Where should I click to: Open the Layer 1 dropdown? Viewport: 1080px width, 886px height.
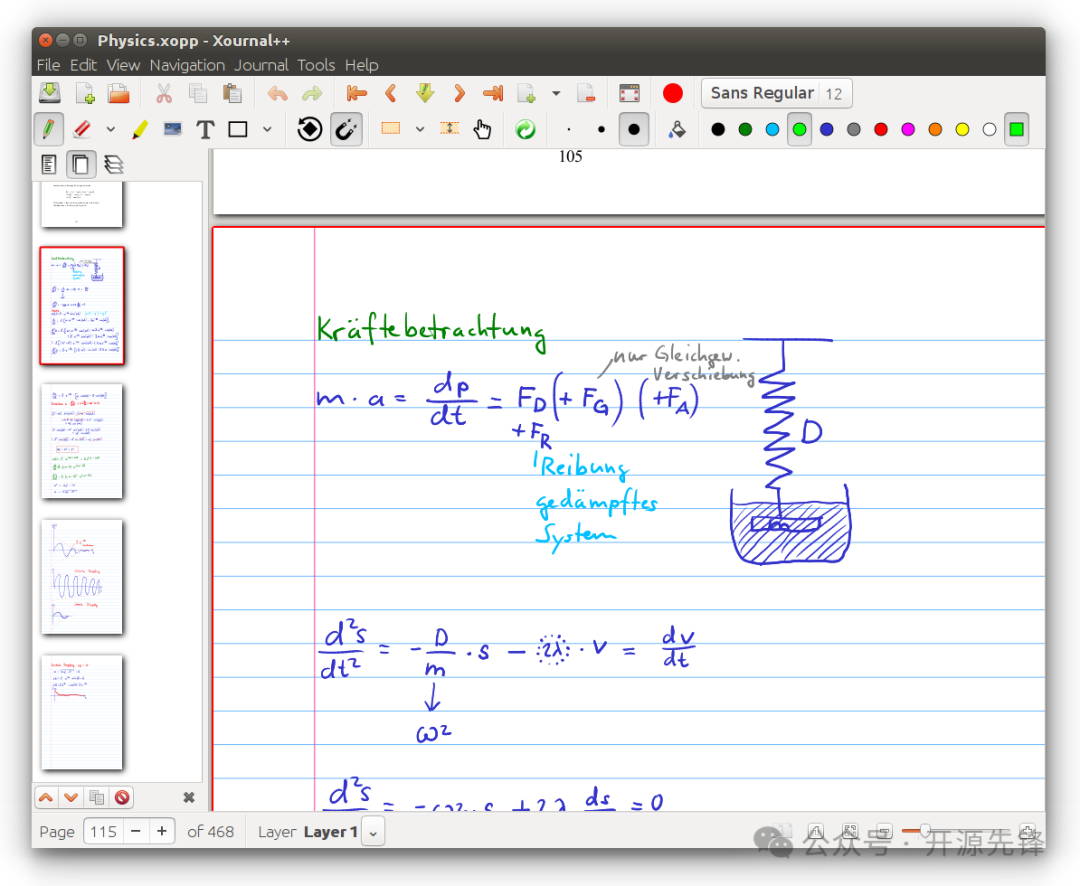(373, 832)
